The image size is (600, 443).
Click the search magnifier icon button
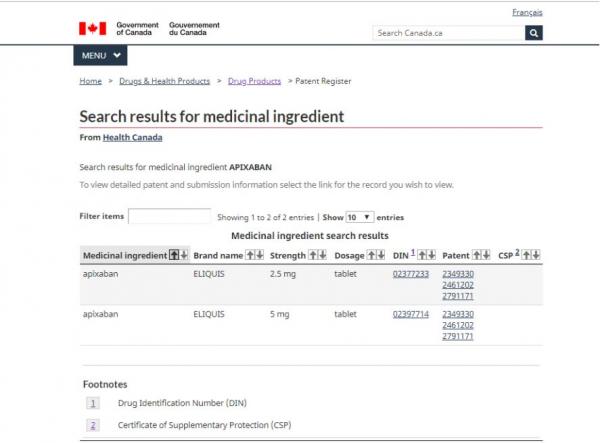click(x=533, y=33)
